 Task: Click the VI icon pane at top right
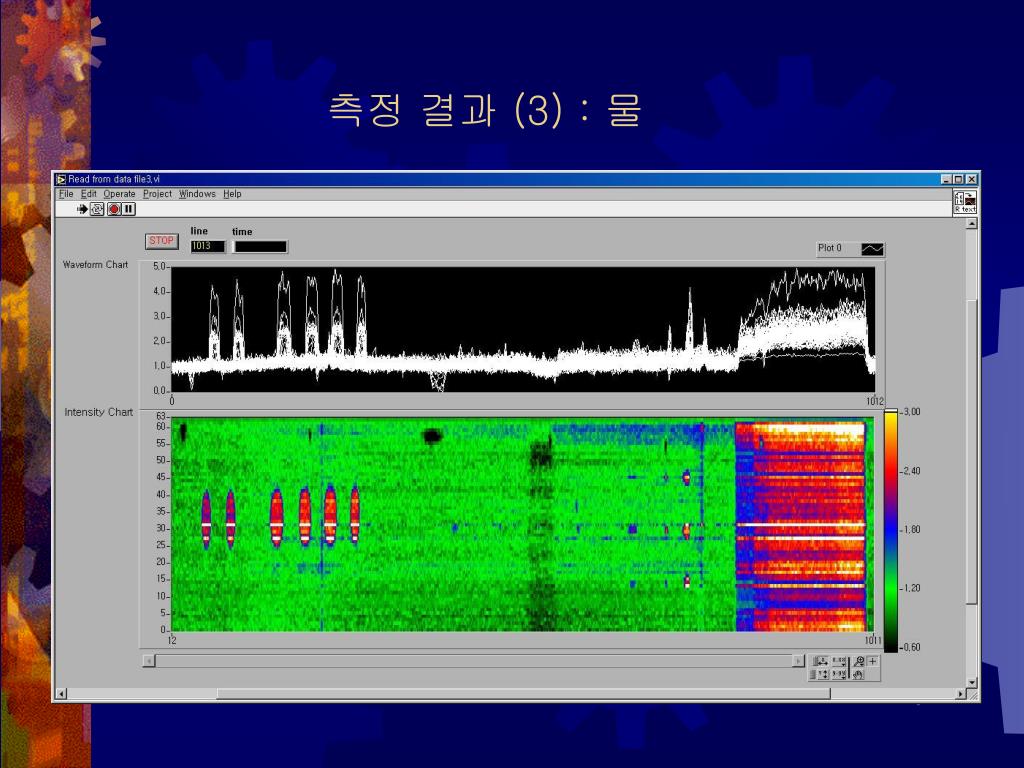[965, 201]
